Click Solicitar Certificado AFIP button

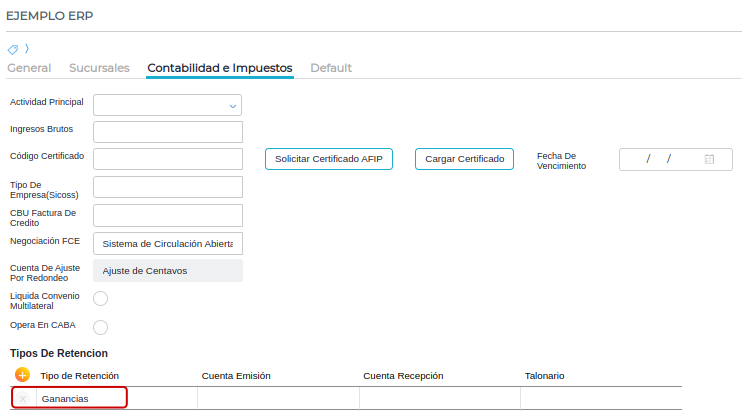(x=329, y=159)
